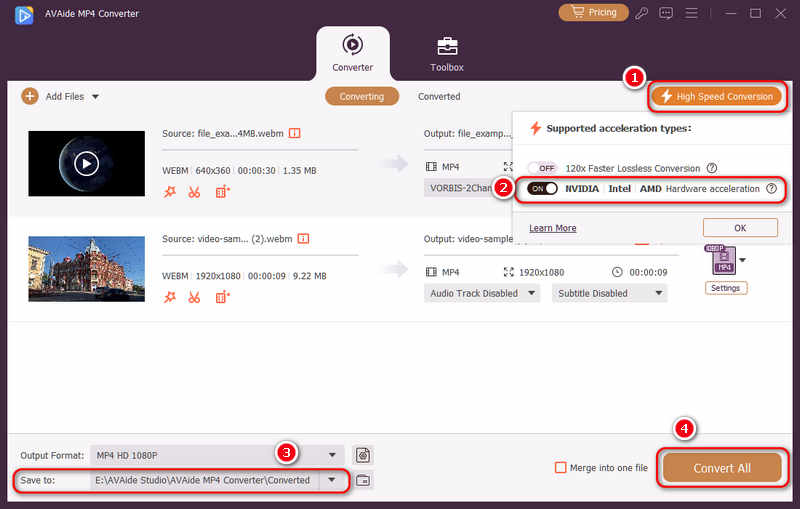800x509 pixels.
Task: Open effects wand for 1920x1080 video
Action: (169, 297)
